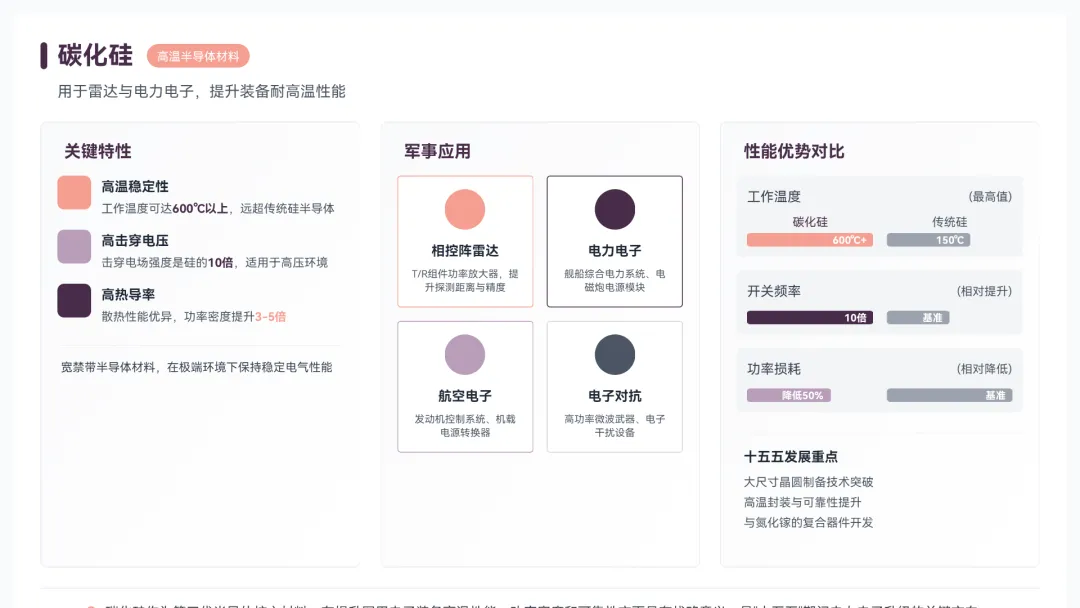Click the lavender circle above 航空电子
The height and width of the screenshot is (608, 1080).
click(465, 355)
